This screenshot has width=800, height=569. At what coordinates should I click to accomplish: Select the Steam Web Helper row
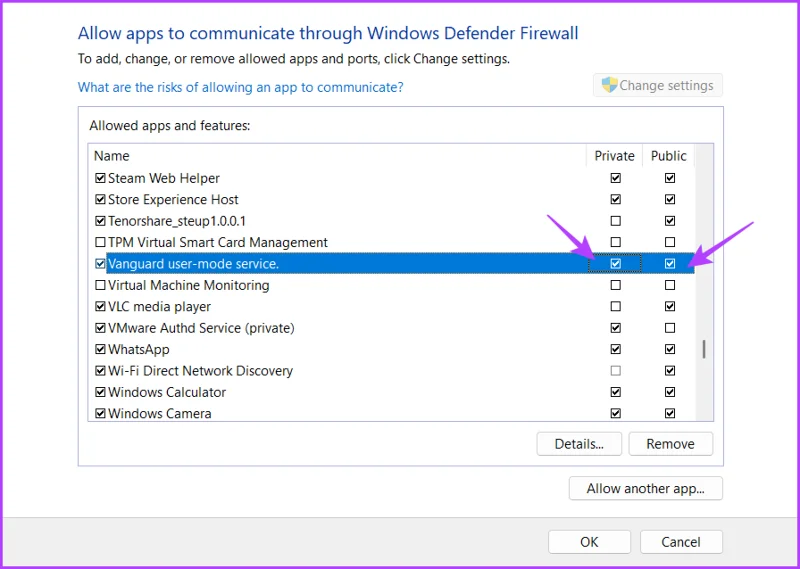(392, 178)
